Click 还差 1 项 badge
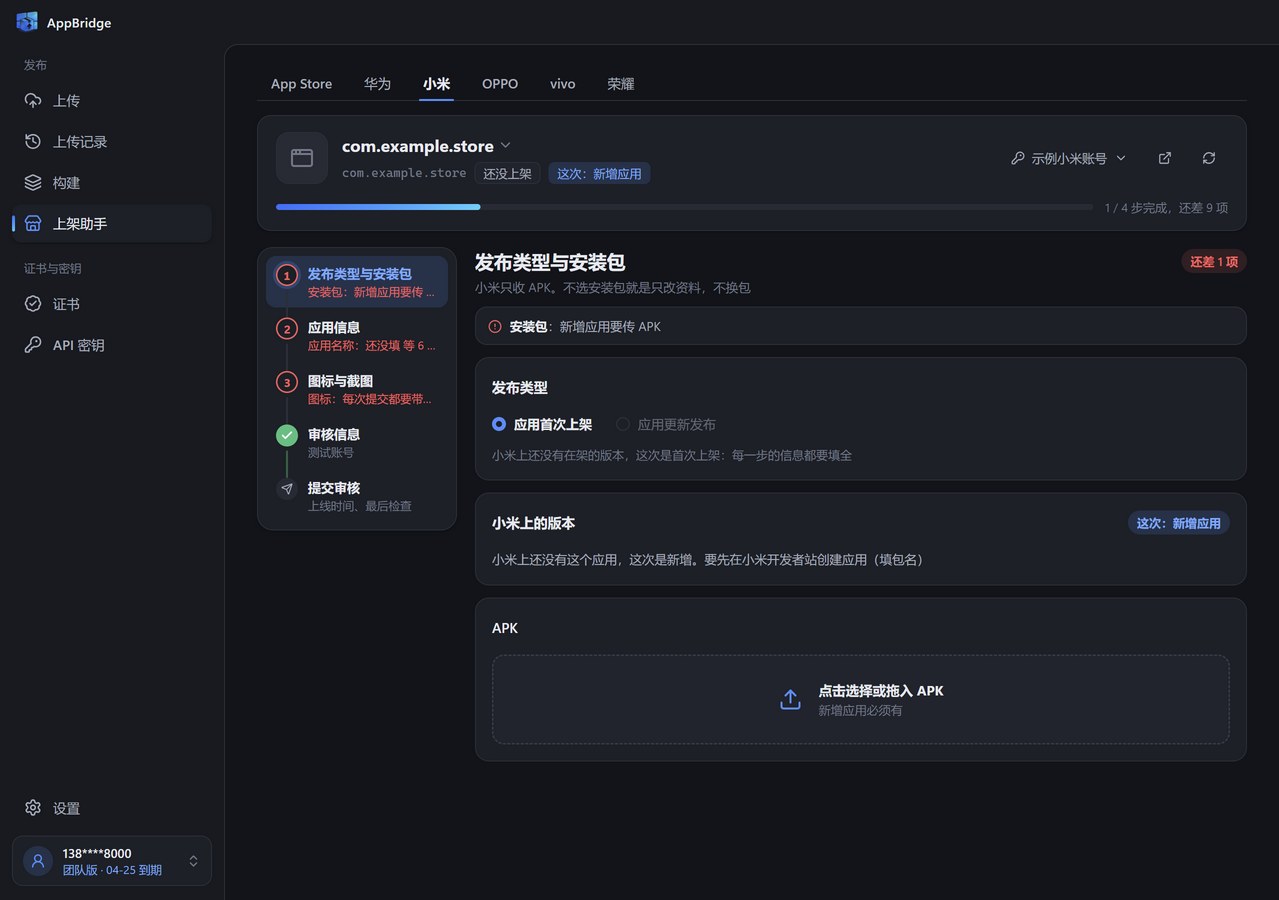 1214,262
